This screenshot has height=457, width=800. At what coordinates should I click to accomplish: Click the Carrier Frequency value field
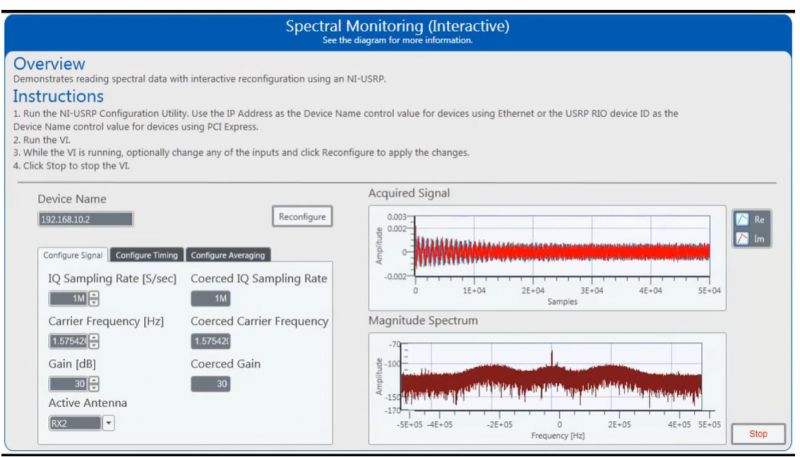(x=68, y=341)
